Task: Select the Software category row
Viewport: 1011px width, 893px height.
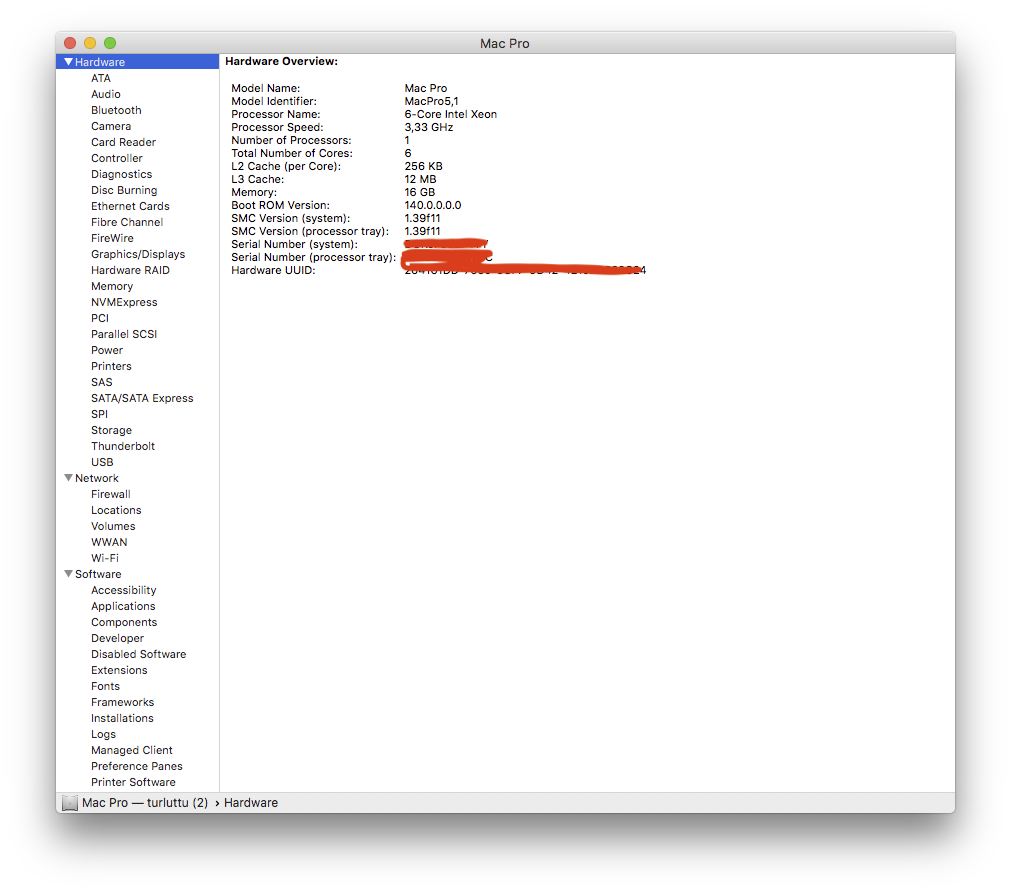Action: 137,574
